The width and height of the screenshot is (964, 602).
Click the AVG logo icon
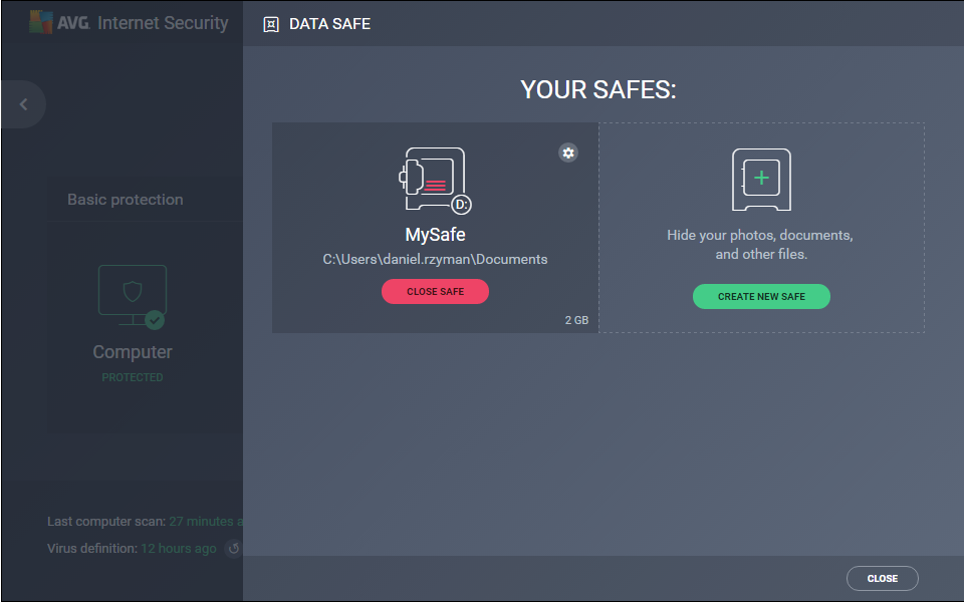[41, 22]
